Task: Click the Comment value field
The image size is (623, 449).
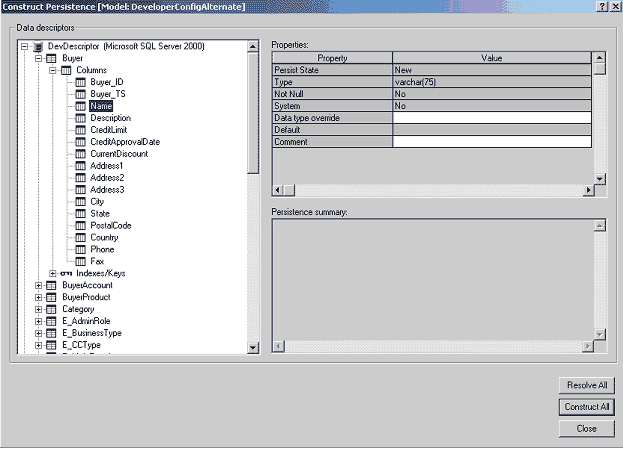Action: [x=491, y=142]
